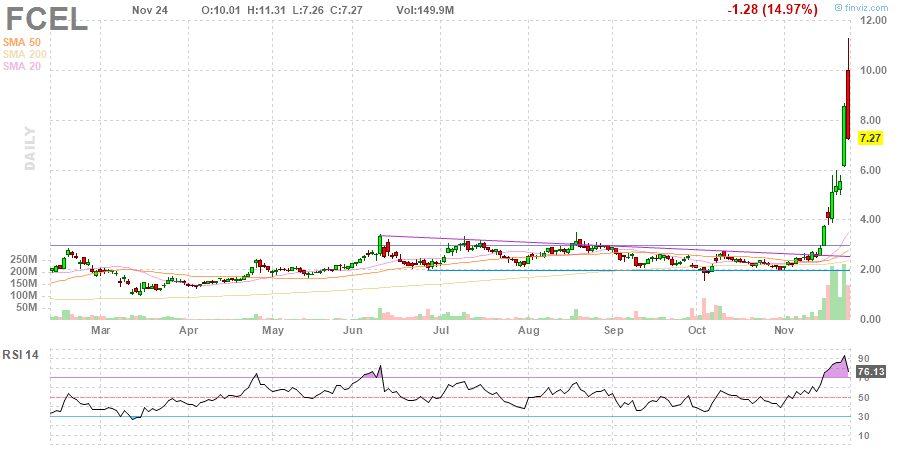
Task: Click the 4.00 price axis label
Action: (x=871, y=219)
